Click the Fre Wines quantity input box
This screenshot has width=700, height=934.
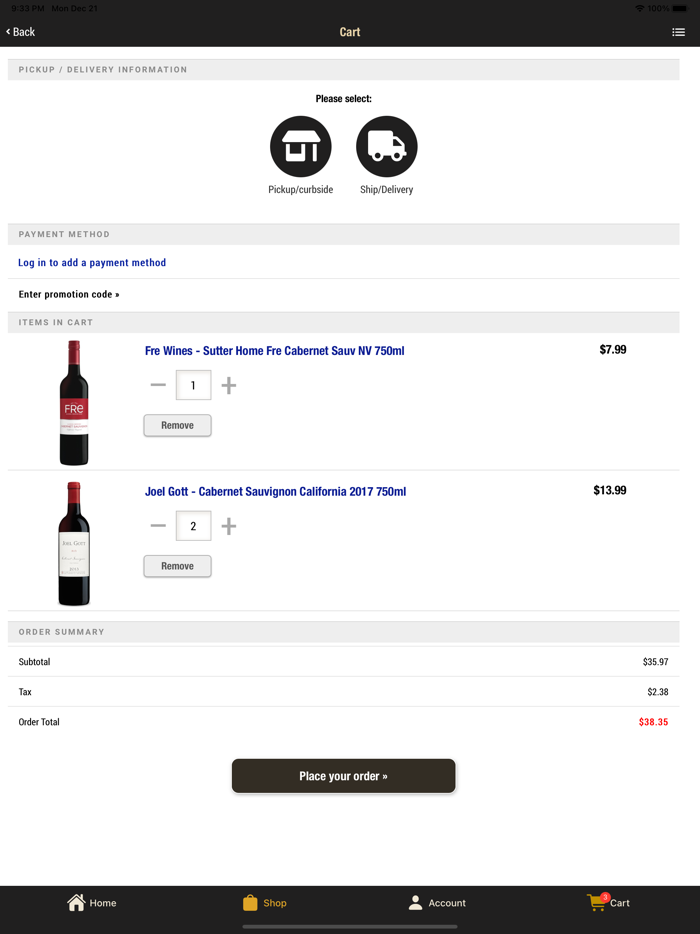(193, 384)
